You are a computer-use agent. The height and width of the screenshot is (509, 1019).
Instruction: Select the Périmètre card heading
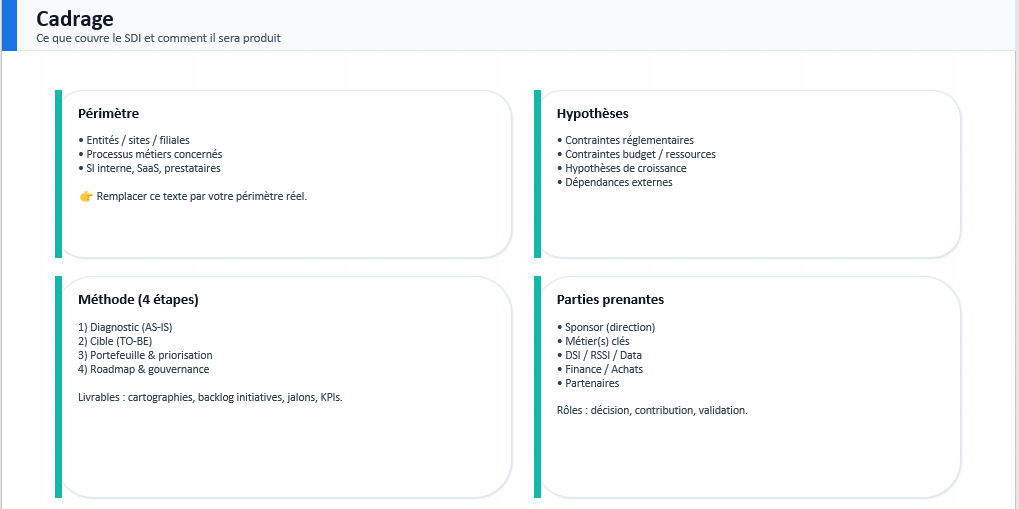point(108,114)
